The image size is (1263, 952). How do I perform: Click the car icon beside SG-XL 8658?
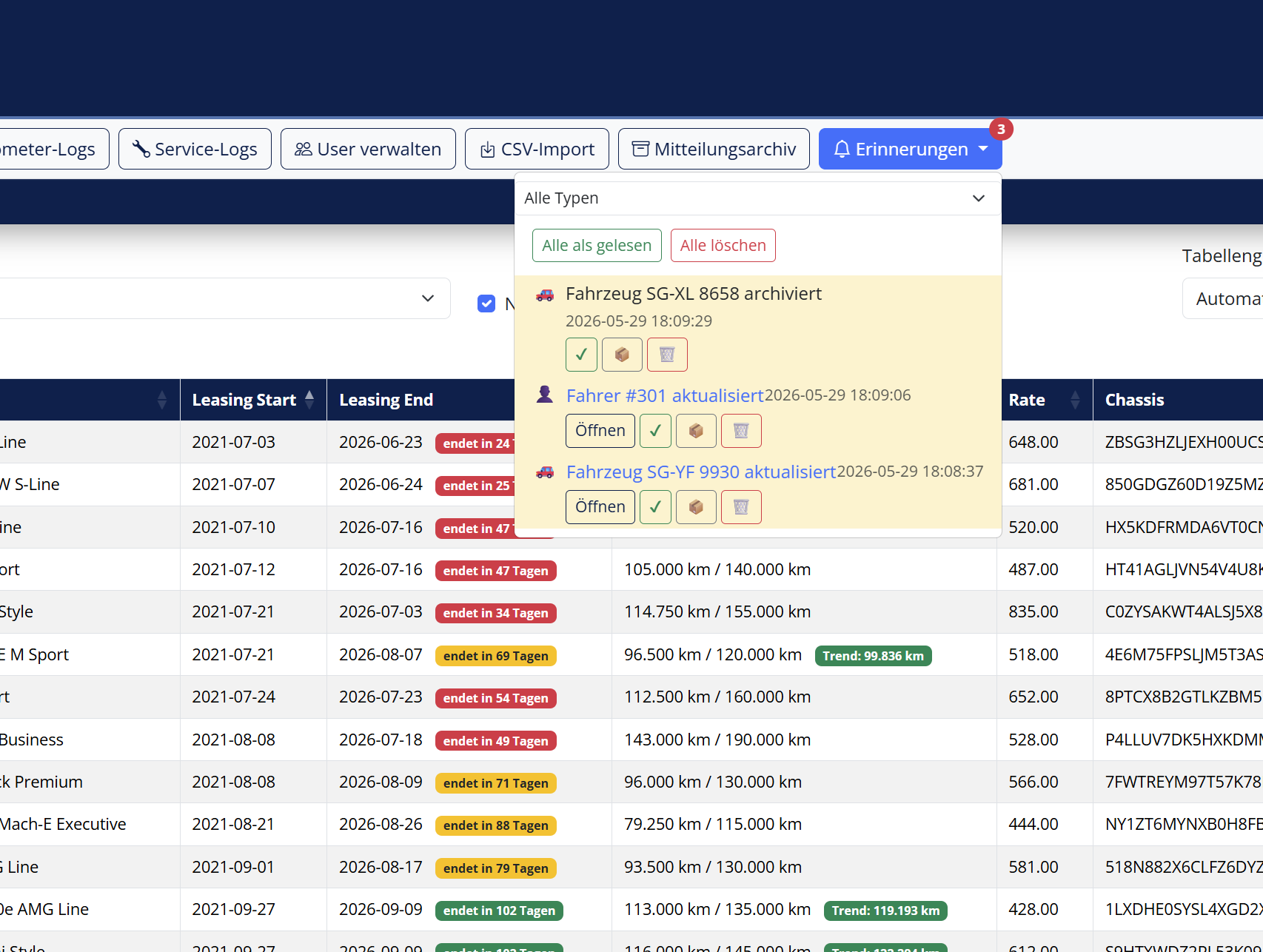pos(545,295)
